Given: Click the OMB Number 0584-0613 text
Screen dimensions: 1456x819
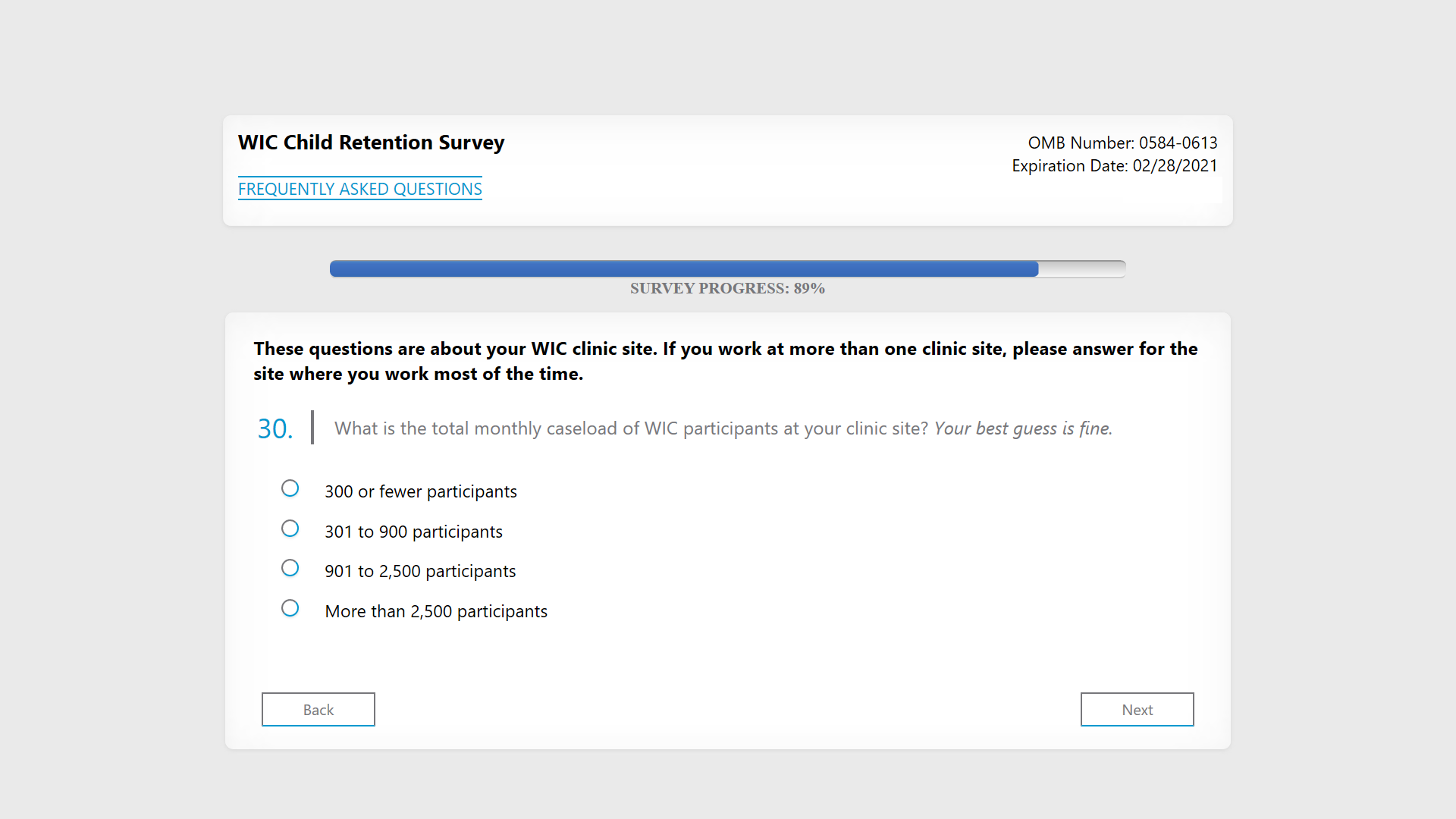Looking at the screenshot, I should pyautogui.click(x=1122, y=143).
